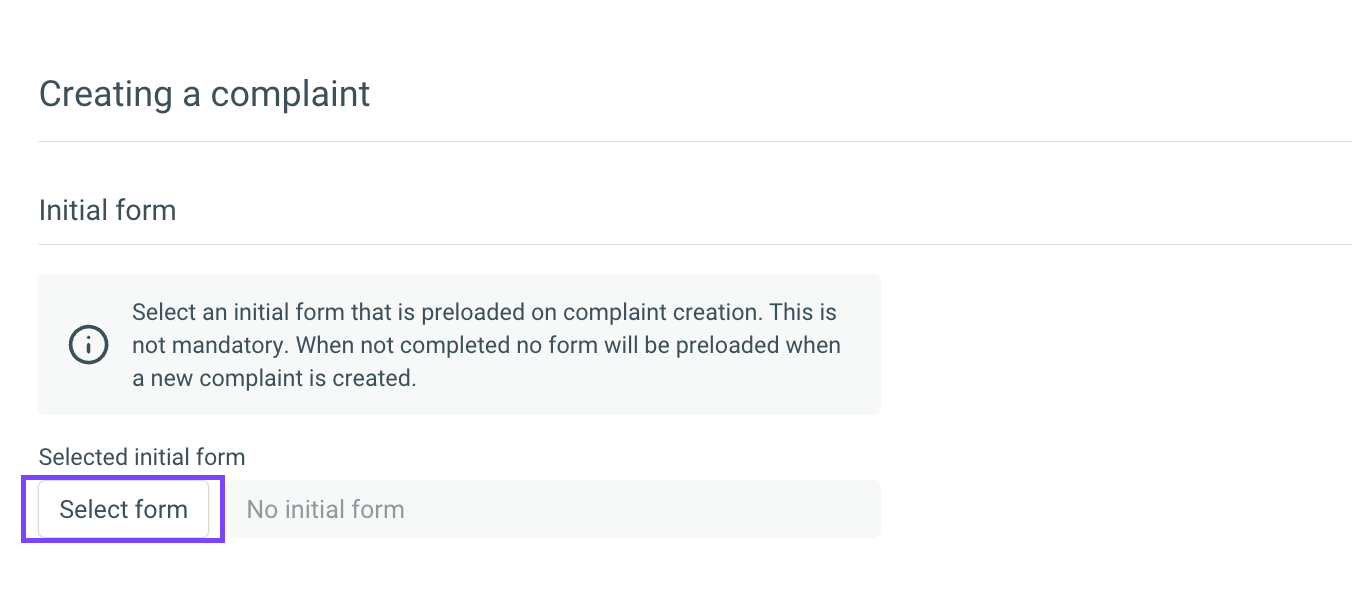Click divider below Creating a complaint title
This screenshot has width=1352, height=610.
(694, 141)
